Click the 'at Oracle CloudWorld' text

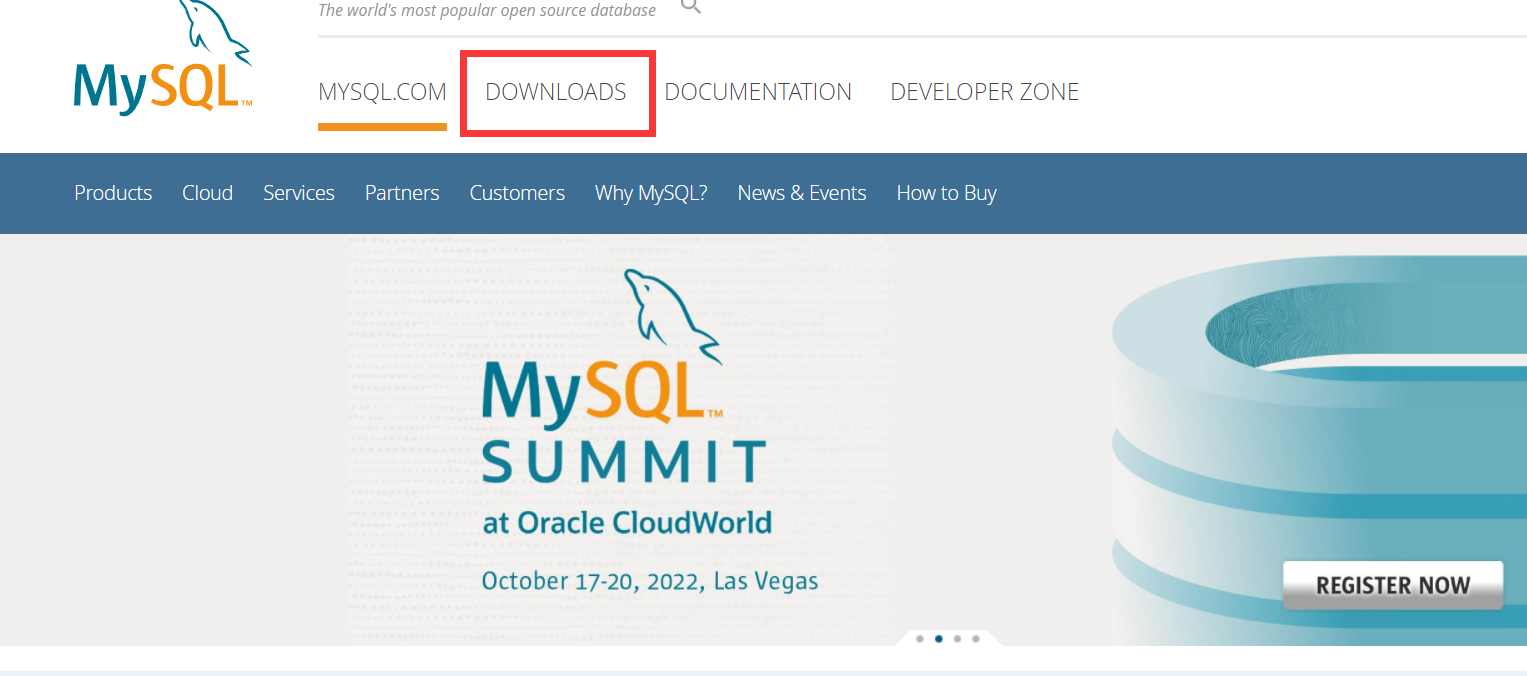pyautogui.click(x=627, y=523)
